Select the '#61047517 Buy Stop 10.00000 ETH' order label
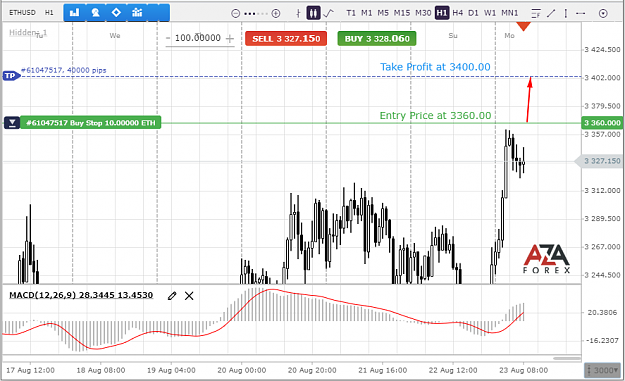 pos(90,123)
